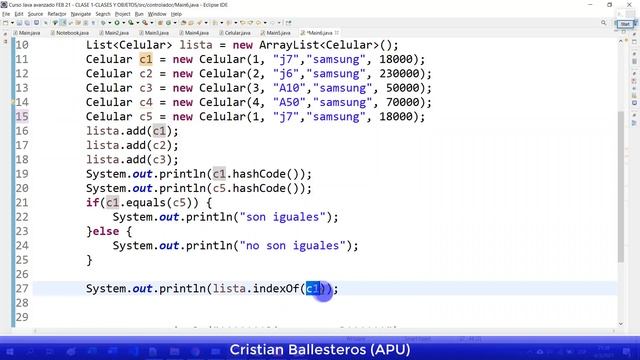Viewport: 640px width, 360px height.
Task: Click "A50" string on line 14
Action: [x=289, y=102]
